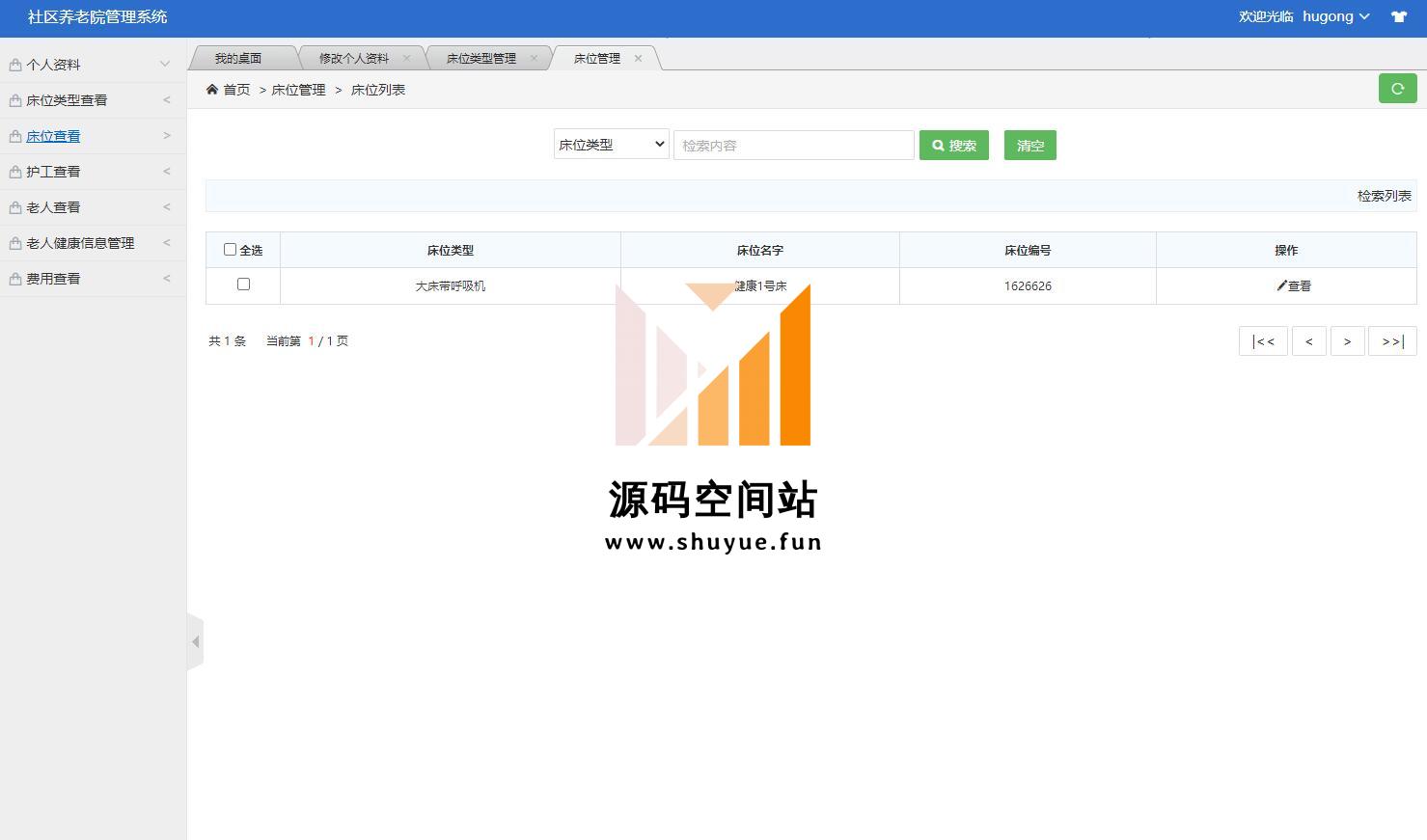Click the 操作 column header

click(1286, 250)
